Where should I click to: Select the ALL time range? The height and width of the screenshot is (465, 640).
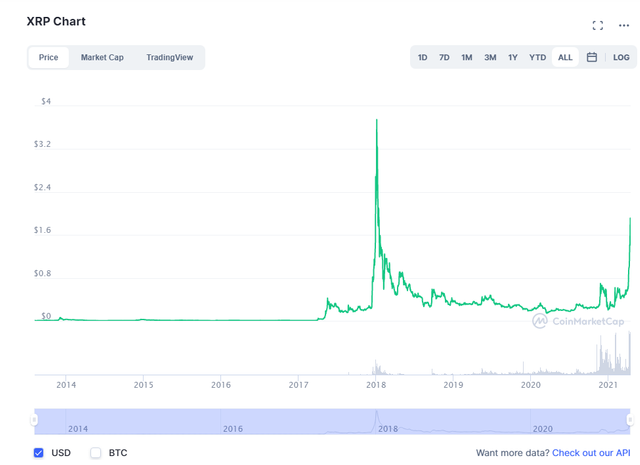565,57
